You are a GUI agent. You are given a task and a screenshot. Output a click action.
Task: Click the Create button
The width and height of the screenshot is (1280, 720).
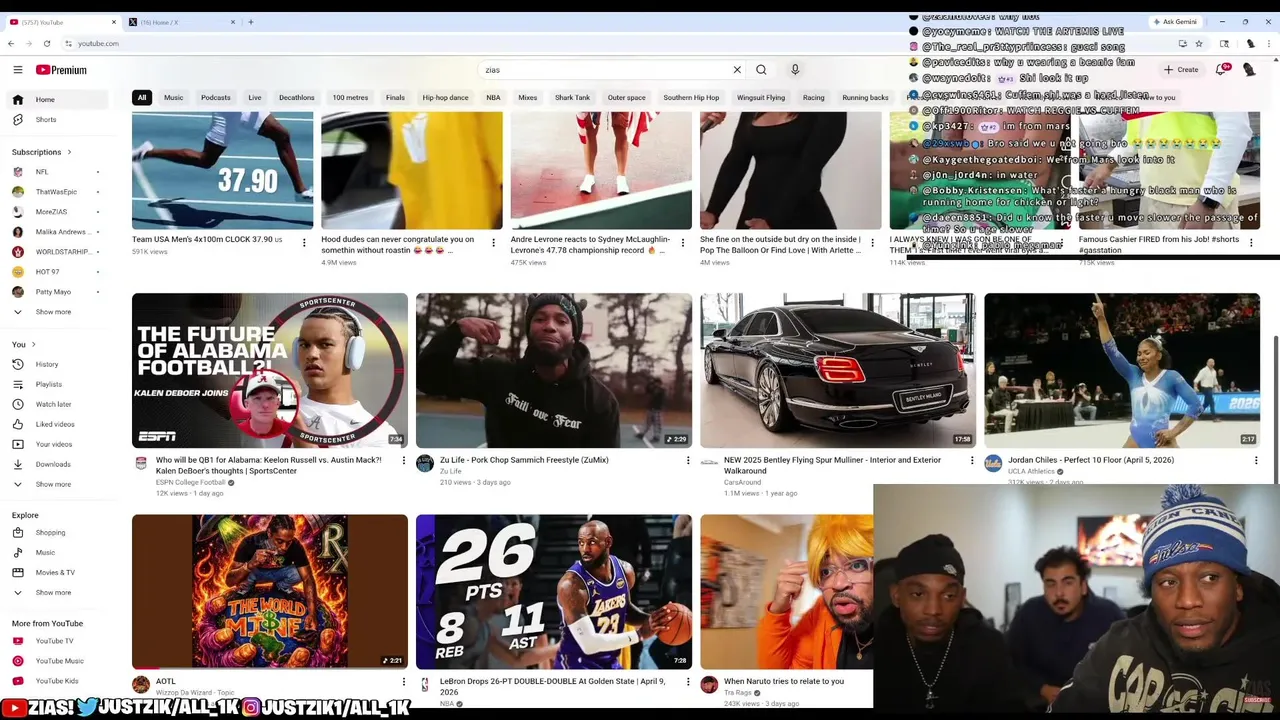pos(1181,70)
